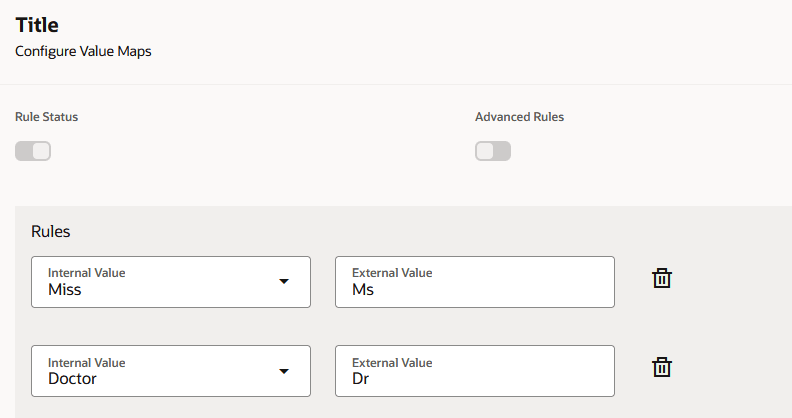Click the dropdown arrow in the Miss field
The image size is (792, 418).
[x=284, y=282]
